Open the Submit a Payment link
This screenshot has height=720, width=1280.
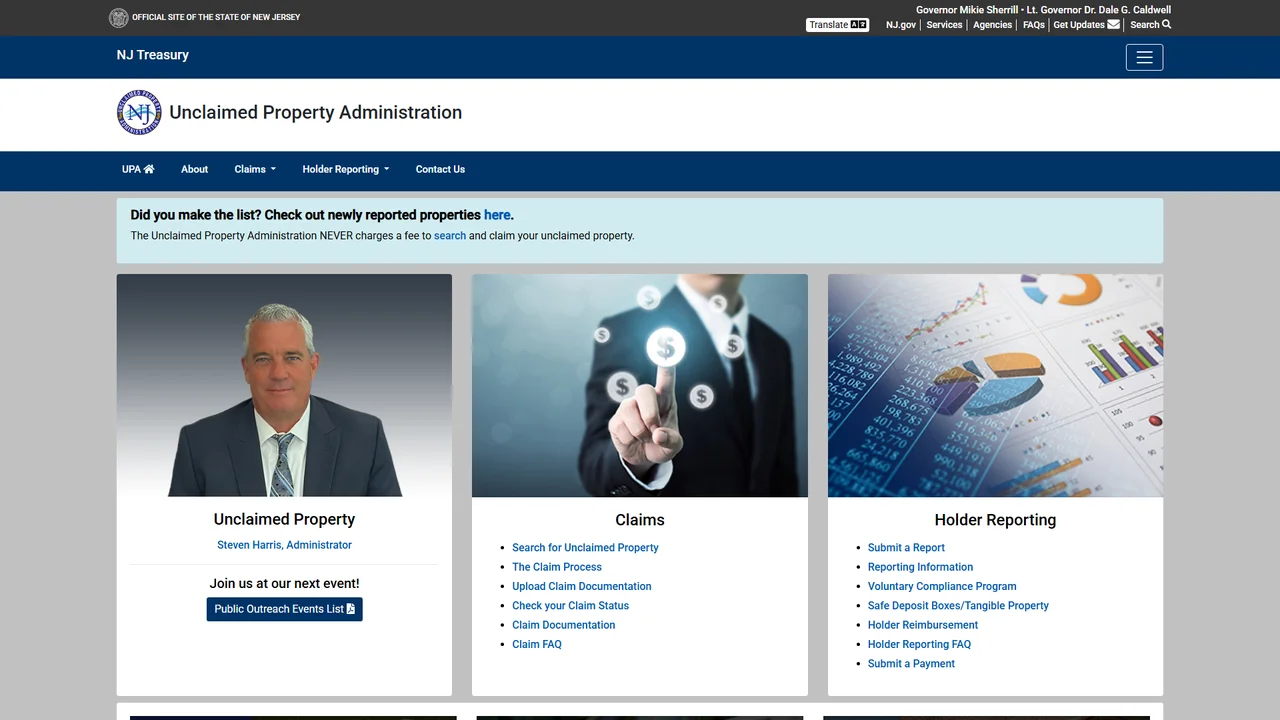[x=911, y=664]
